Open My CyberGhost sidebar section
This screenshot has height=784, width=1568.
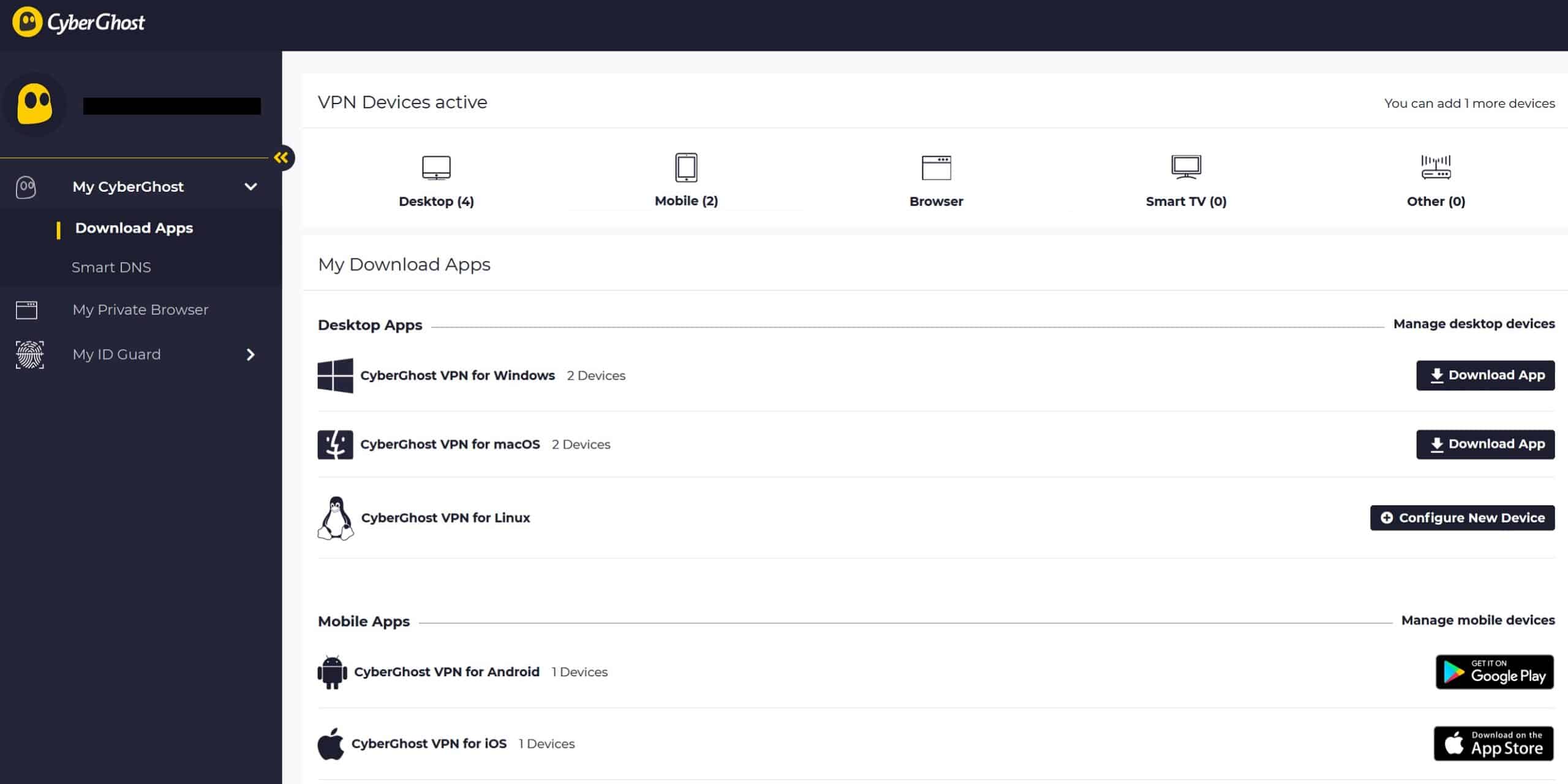click(127, 187)
